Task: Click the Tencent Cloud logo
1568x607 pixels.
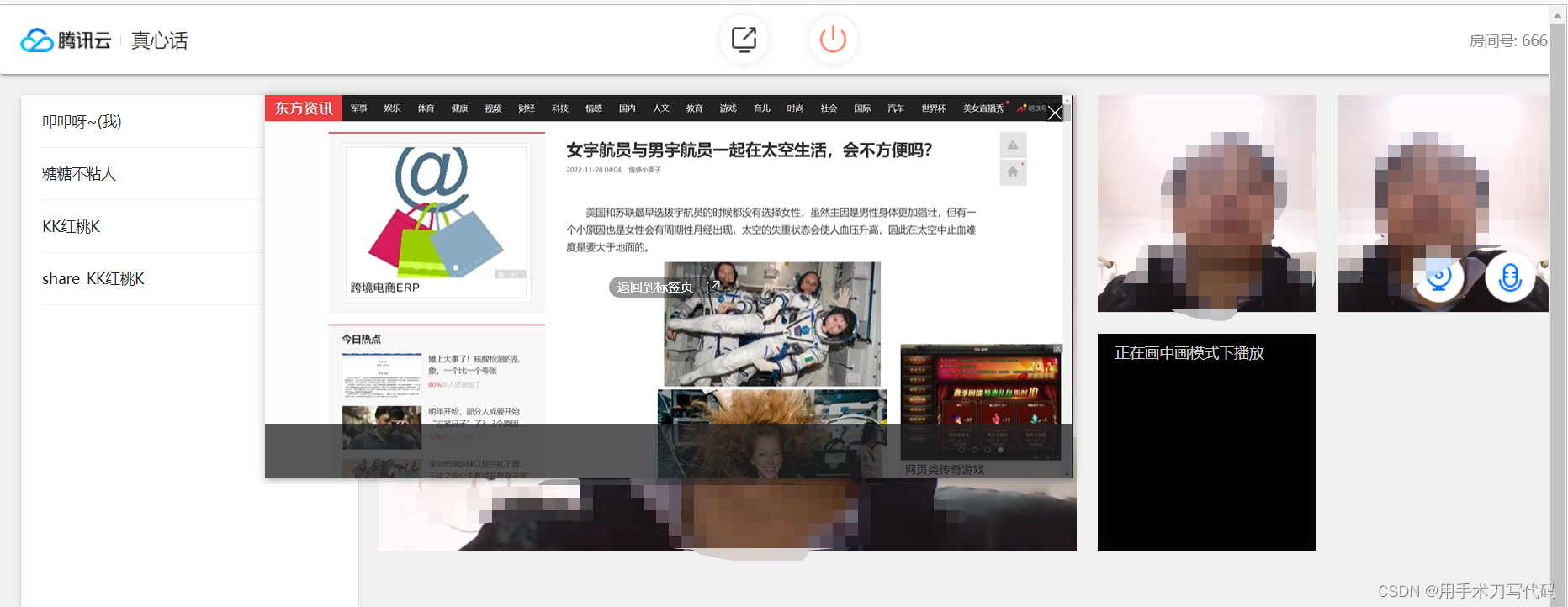Action: pyautogui.click(x=66, y=40)
